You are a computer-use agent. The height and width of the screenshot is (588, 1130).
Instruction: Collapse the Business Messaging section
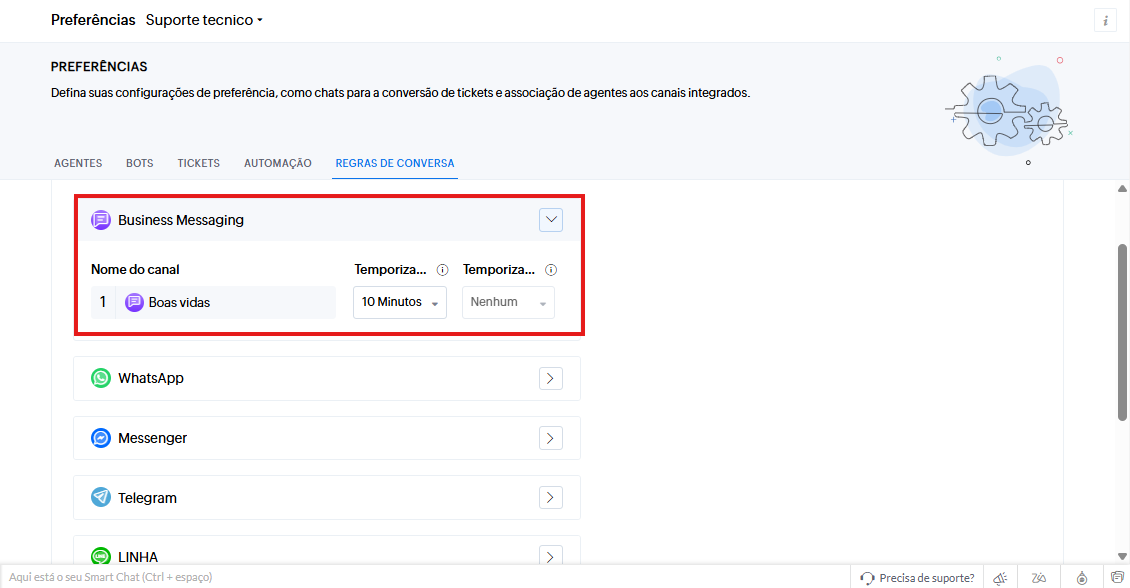[x=550, y=220]
